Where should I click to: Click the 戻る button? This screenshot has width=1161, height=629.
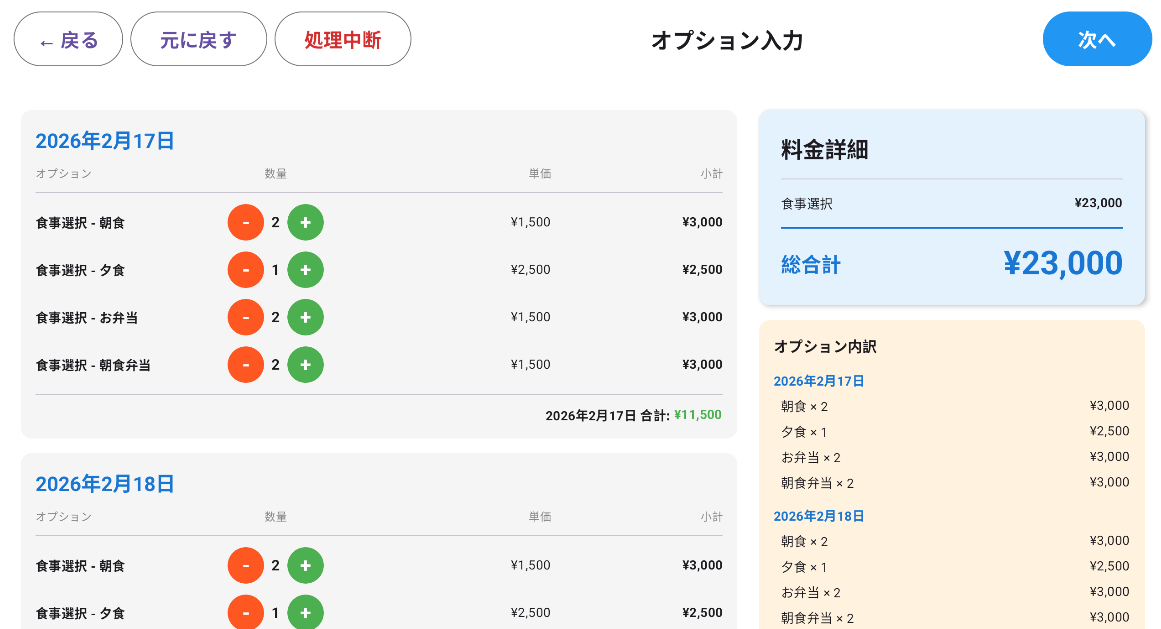[x=68, y=38]
